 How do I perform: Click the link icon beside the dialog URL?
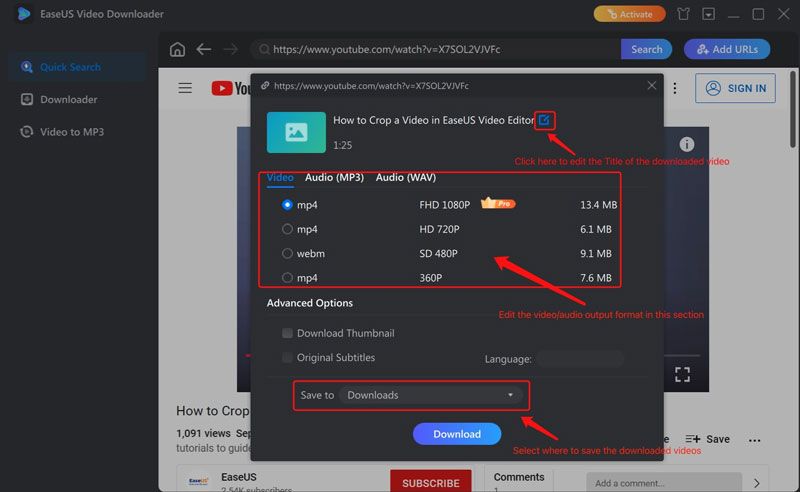tap(265, 86)
